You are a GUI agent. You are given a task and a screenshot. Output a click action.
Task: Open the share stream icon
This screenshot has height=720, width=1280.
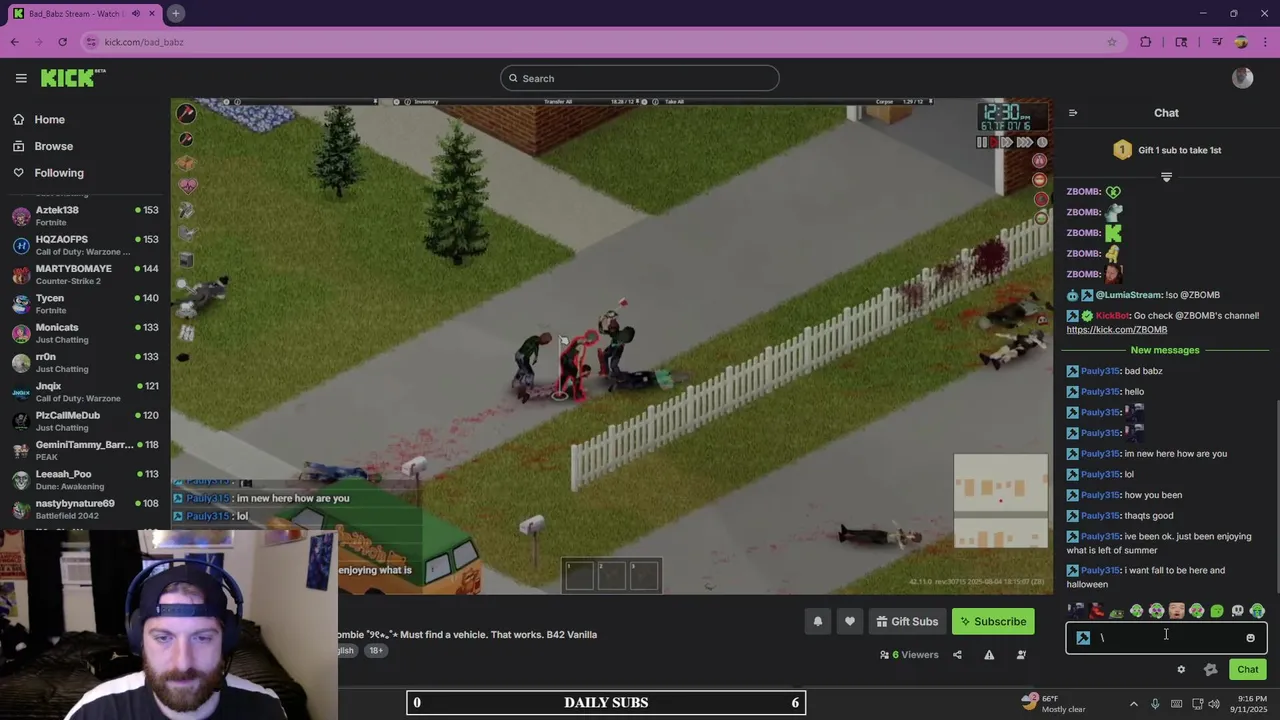[957, 655]
